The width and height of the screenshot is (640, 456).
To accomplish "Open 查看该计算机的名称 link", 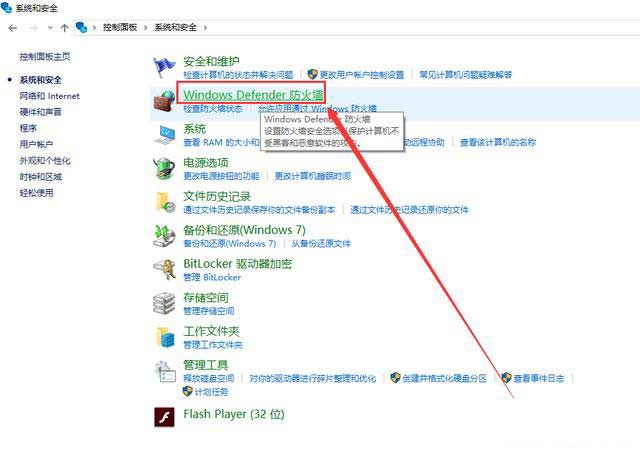I will 498,142.
